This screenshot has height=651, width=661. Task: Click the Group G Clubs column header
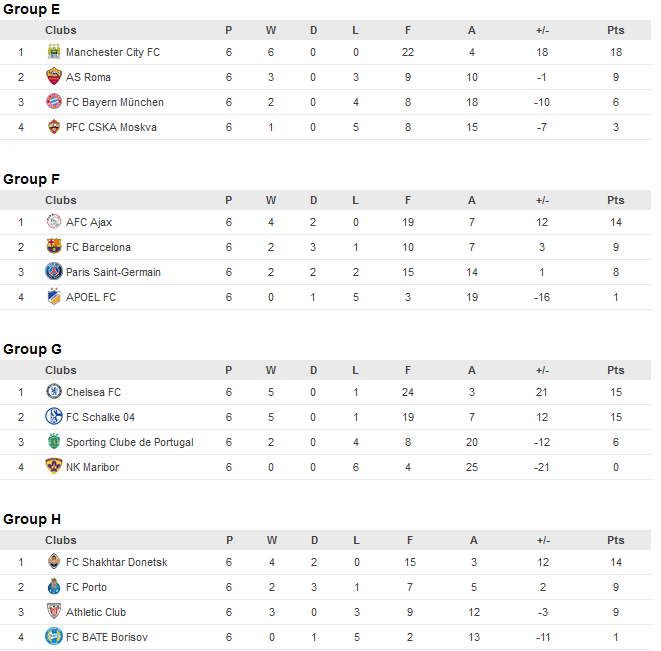(x=61, y=370)
